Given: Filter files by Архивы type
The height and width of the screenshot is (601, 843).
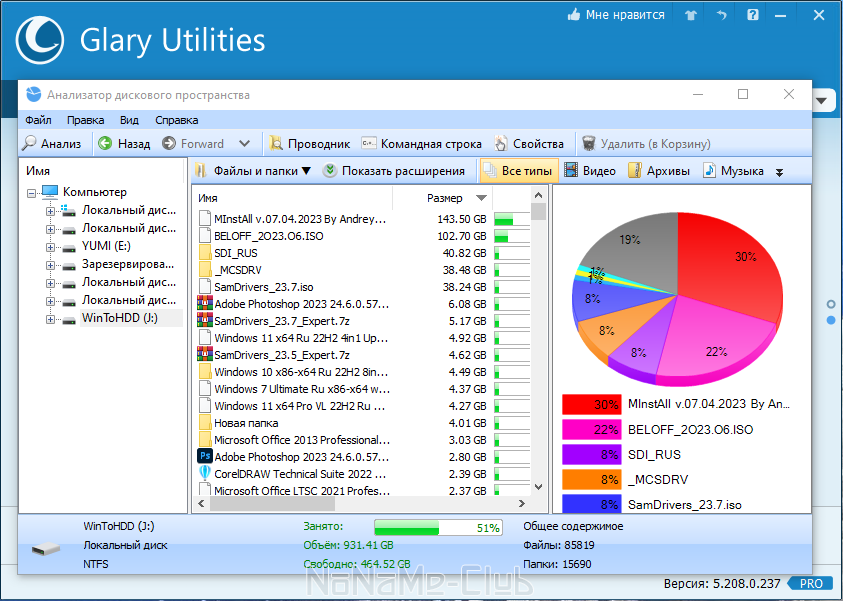Looking at the screenshot, I should pyautogui.click(x=659, y=171).
